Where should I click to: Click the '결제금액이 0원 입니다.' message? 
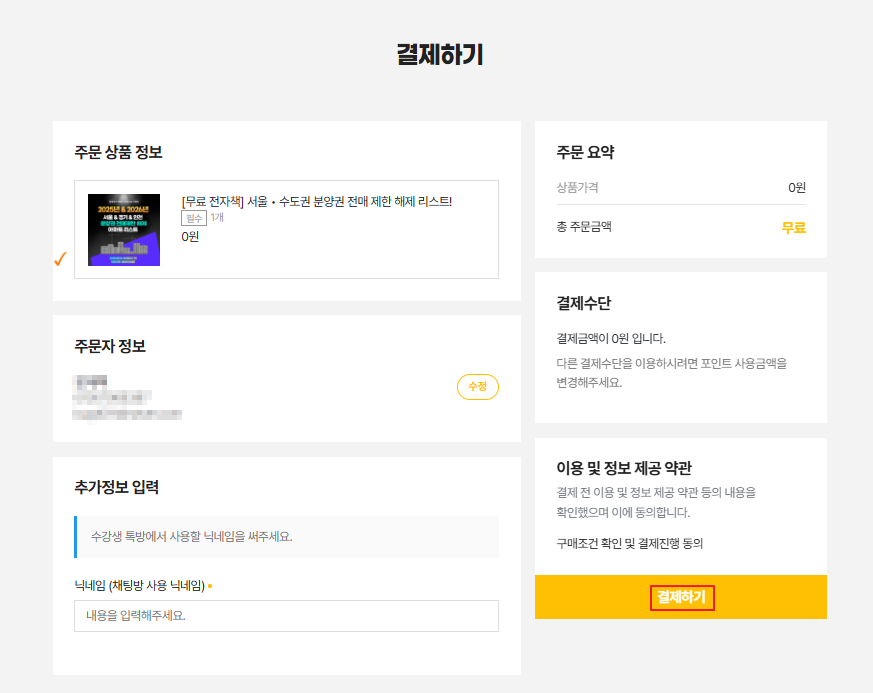point(611,338)
